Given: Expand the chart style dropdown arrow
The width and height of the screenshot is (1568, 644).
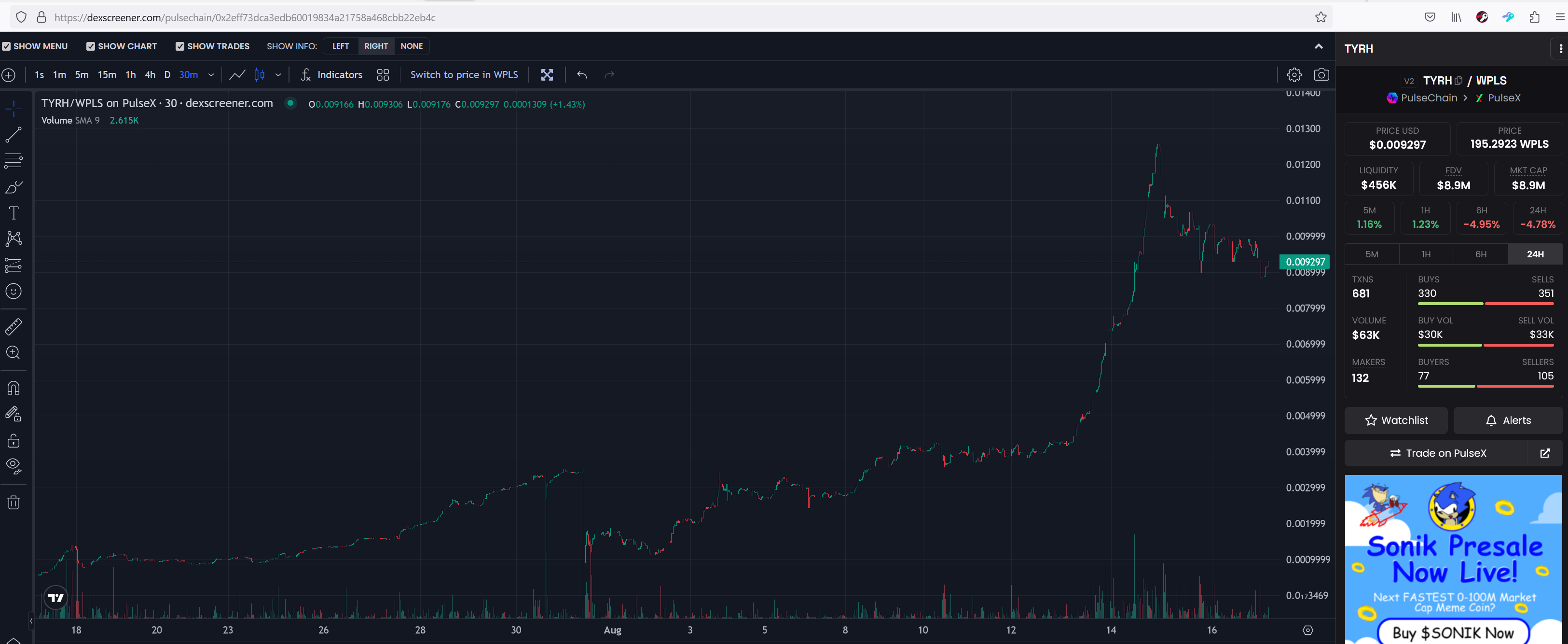Looking at the screenshot, I should tap(278, 75).
